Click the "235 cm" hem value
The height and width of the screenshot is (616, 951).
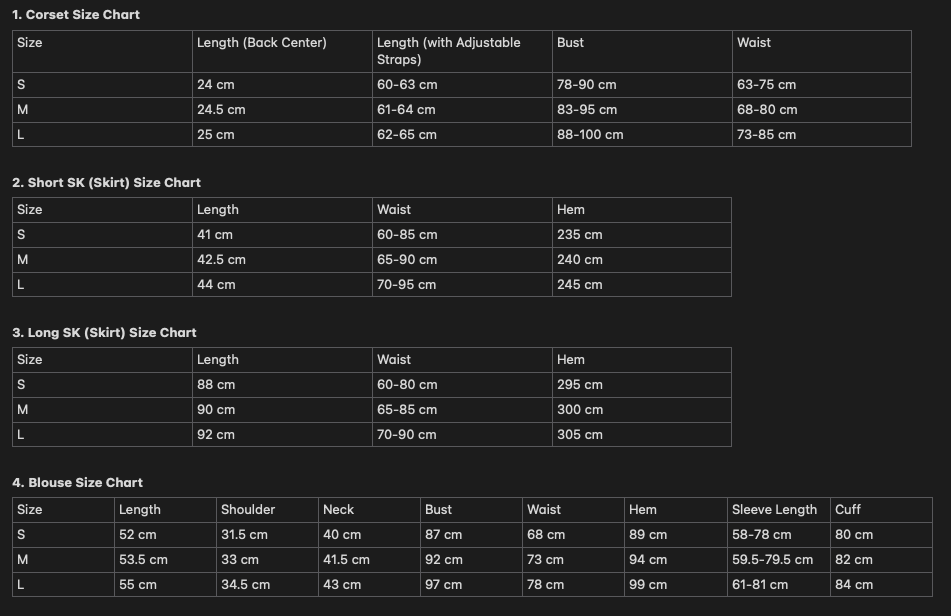tap(580, 235)
